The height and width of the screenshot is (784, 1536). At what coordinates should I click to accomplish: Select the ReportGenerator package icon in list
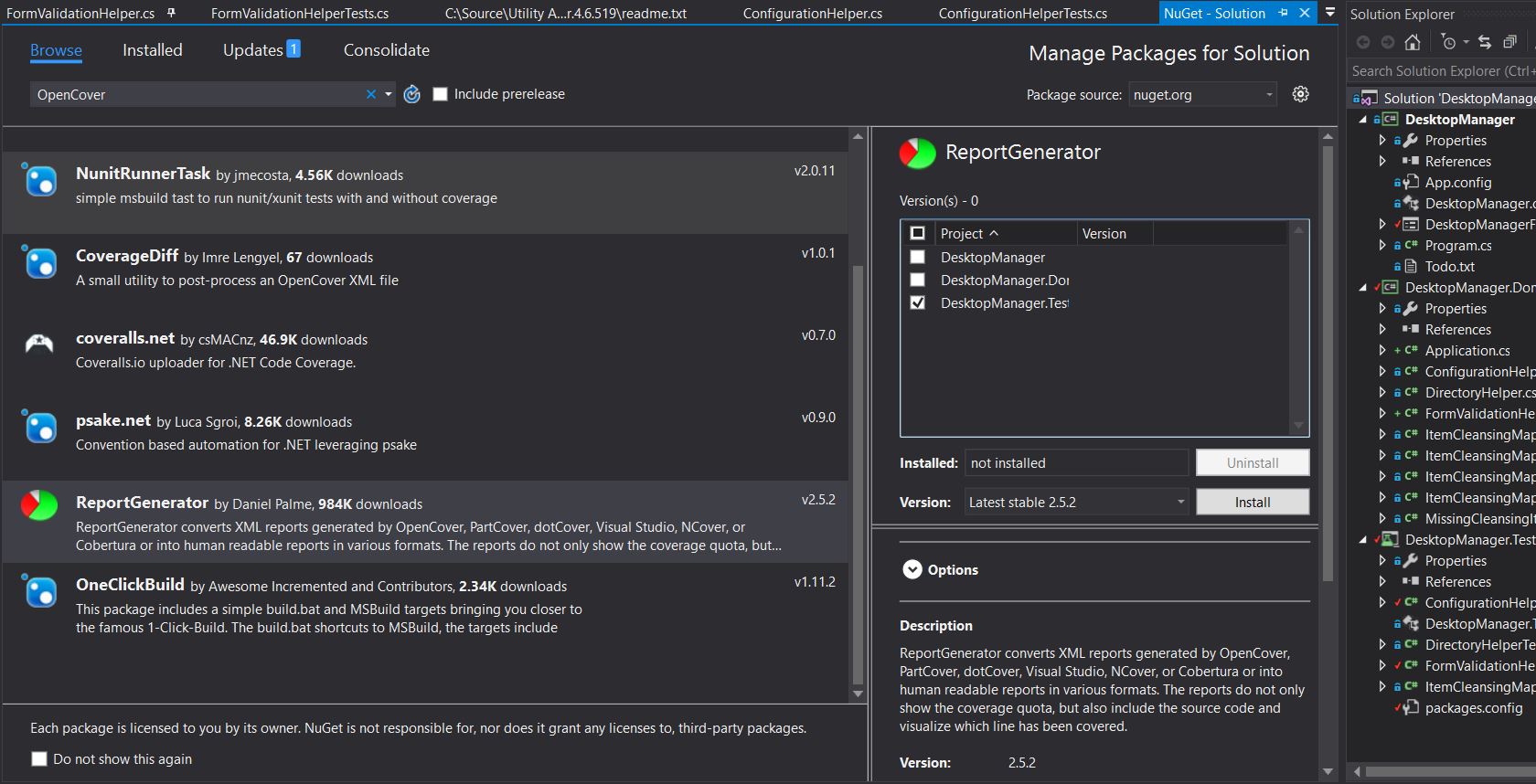click(39, 504)
